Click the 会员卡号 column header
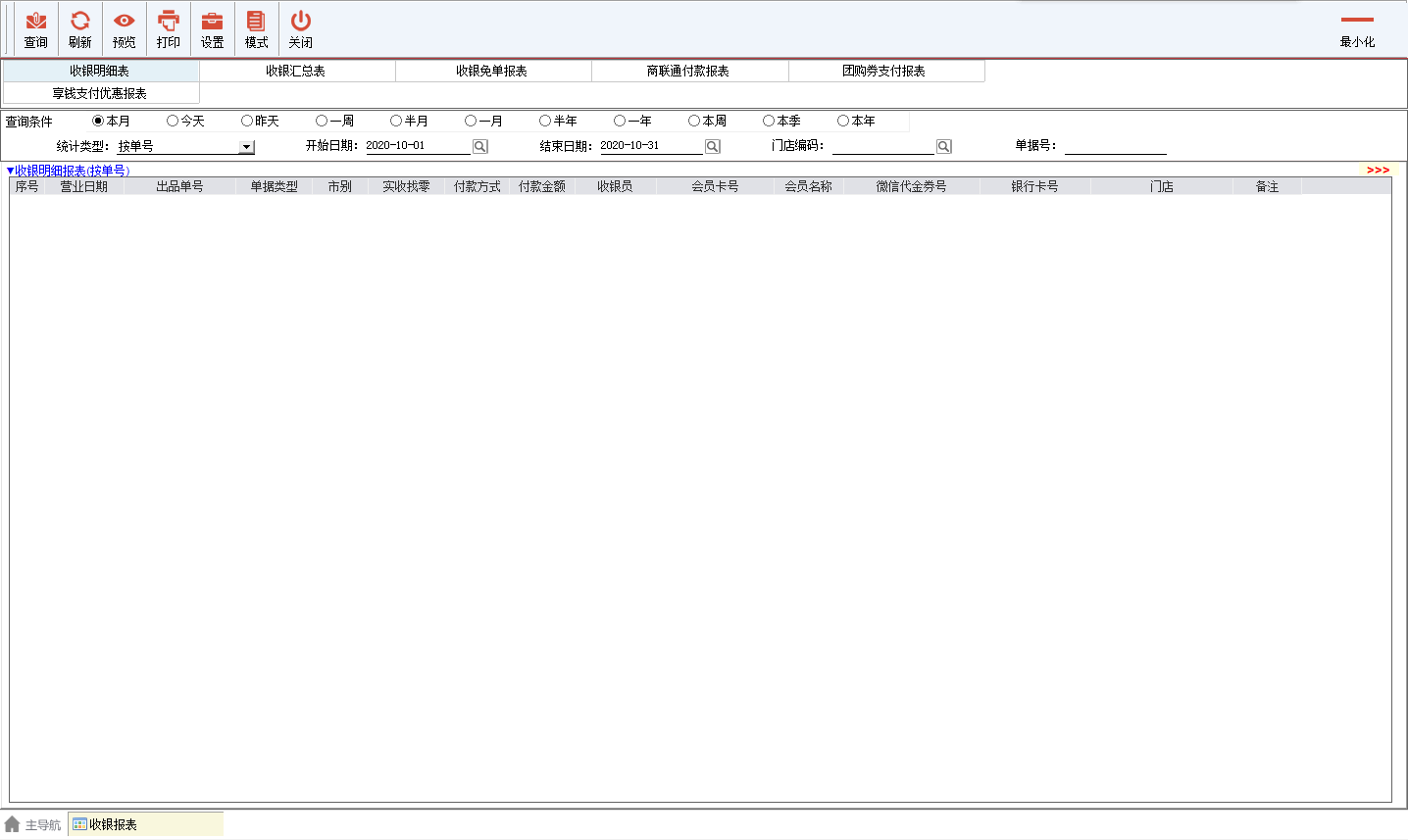 coord(715,186)
